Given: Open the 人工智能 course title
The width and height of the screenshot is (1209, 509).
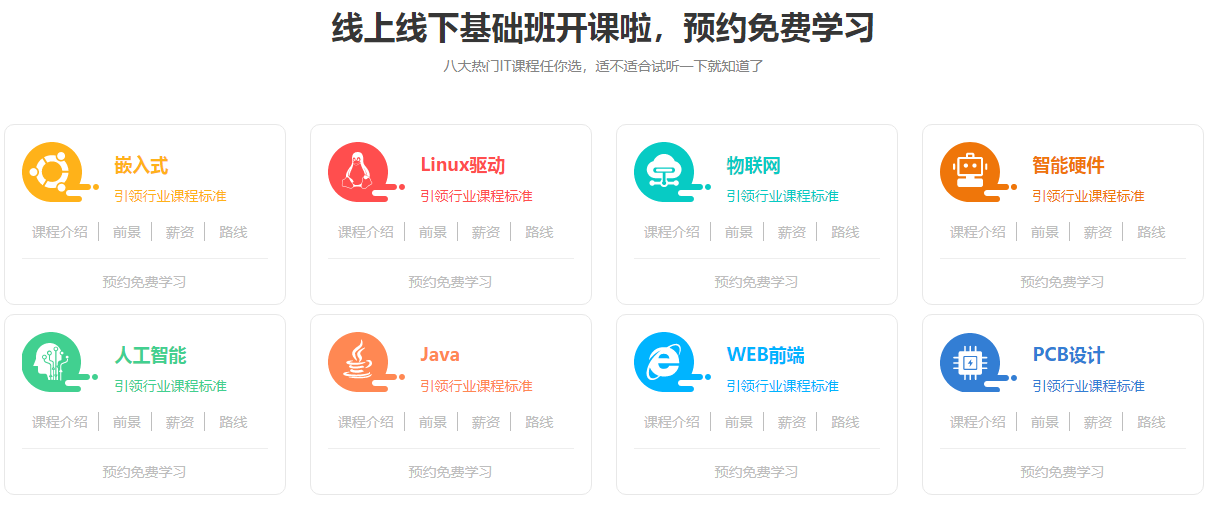Looking at the screenshot, I should [150, 355].
